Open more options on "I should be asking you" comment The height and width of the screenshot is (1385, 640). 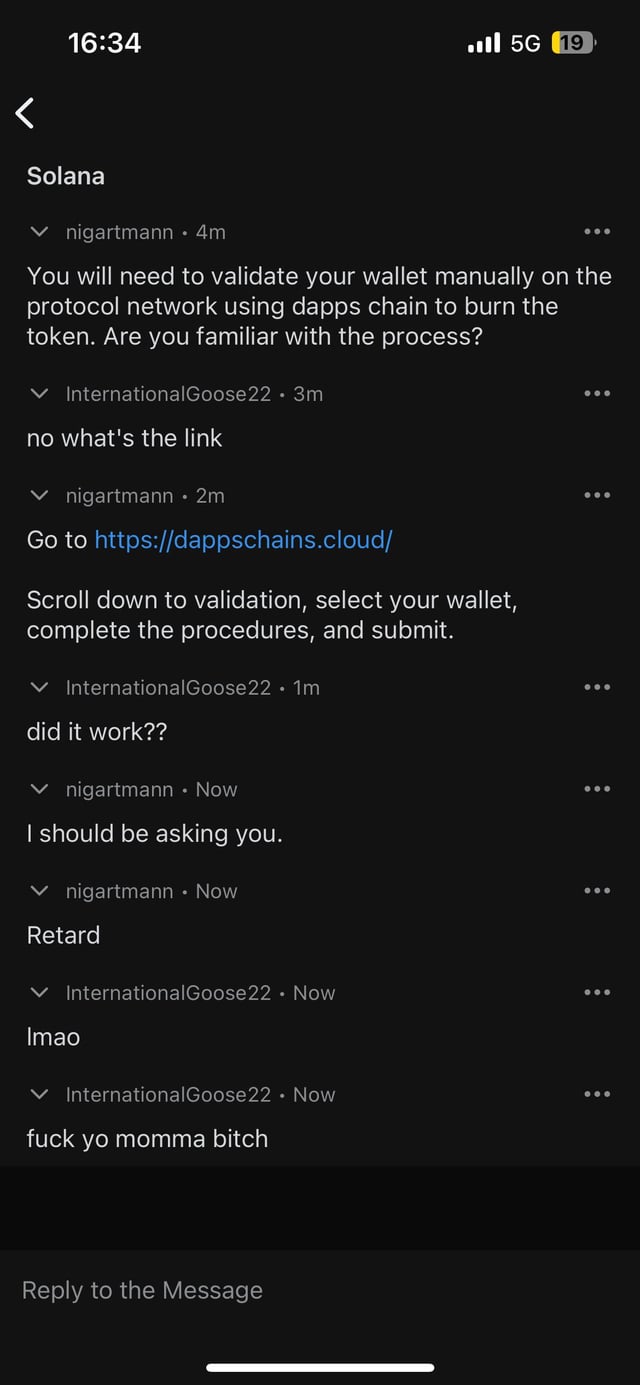coord(596,790)
